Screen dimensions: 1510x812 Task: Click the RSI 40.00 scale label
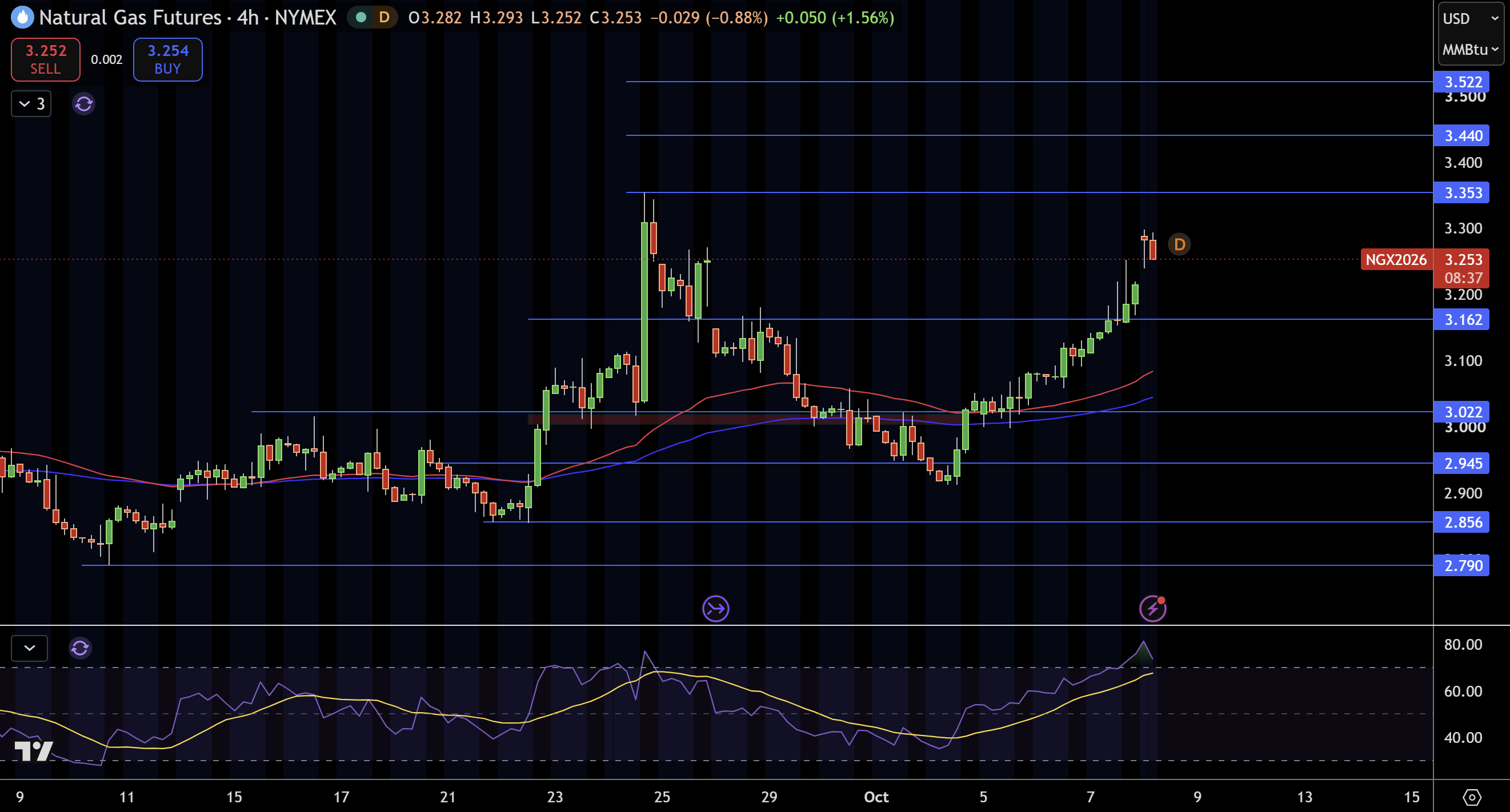pos(1463,738)
